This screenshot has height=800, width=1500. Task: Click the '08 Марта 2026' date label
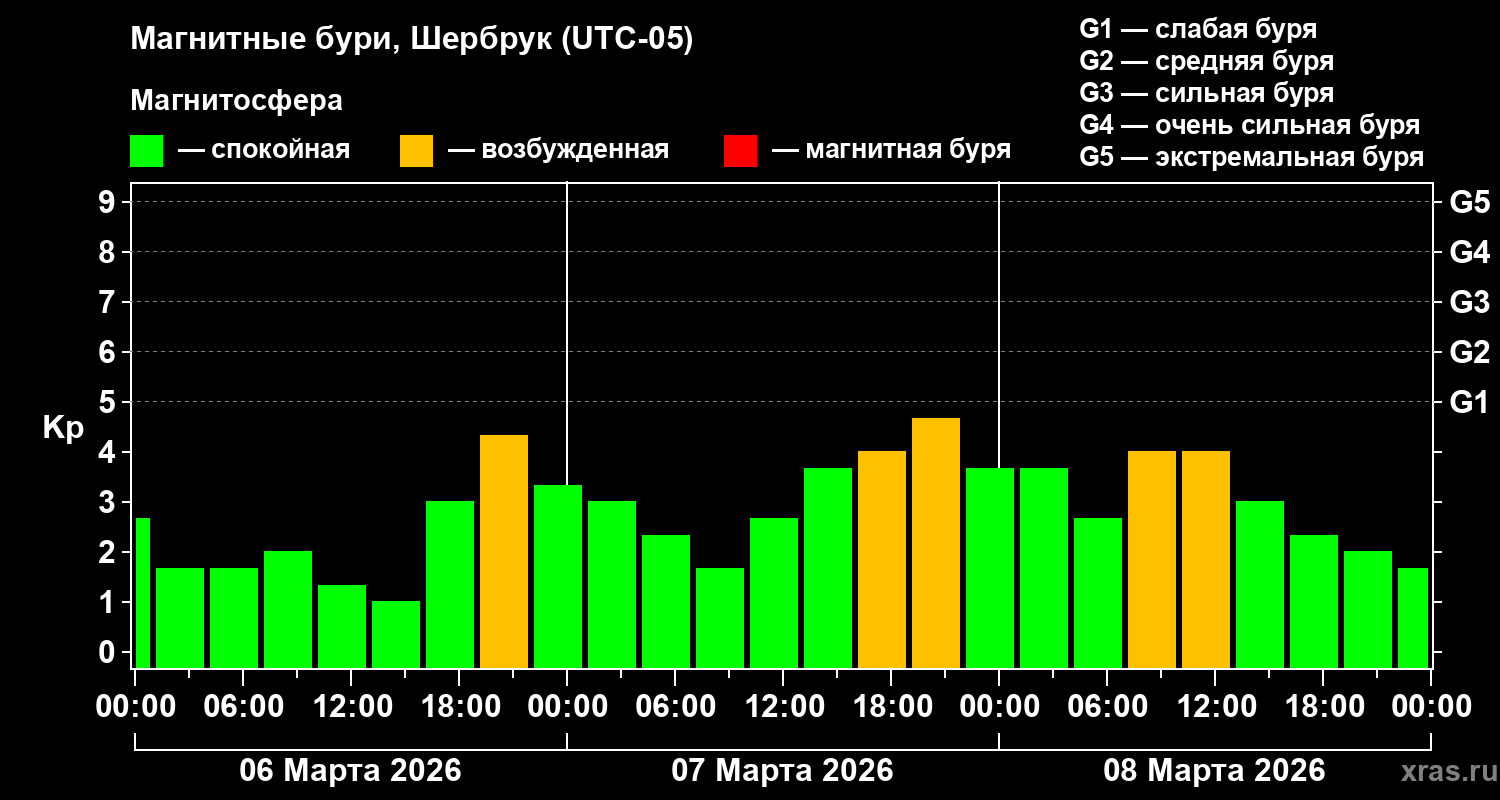coord(1214,771)
